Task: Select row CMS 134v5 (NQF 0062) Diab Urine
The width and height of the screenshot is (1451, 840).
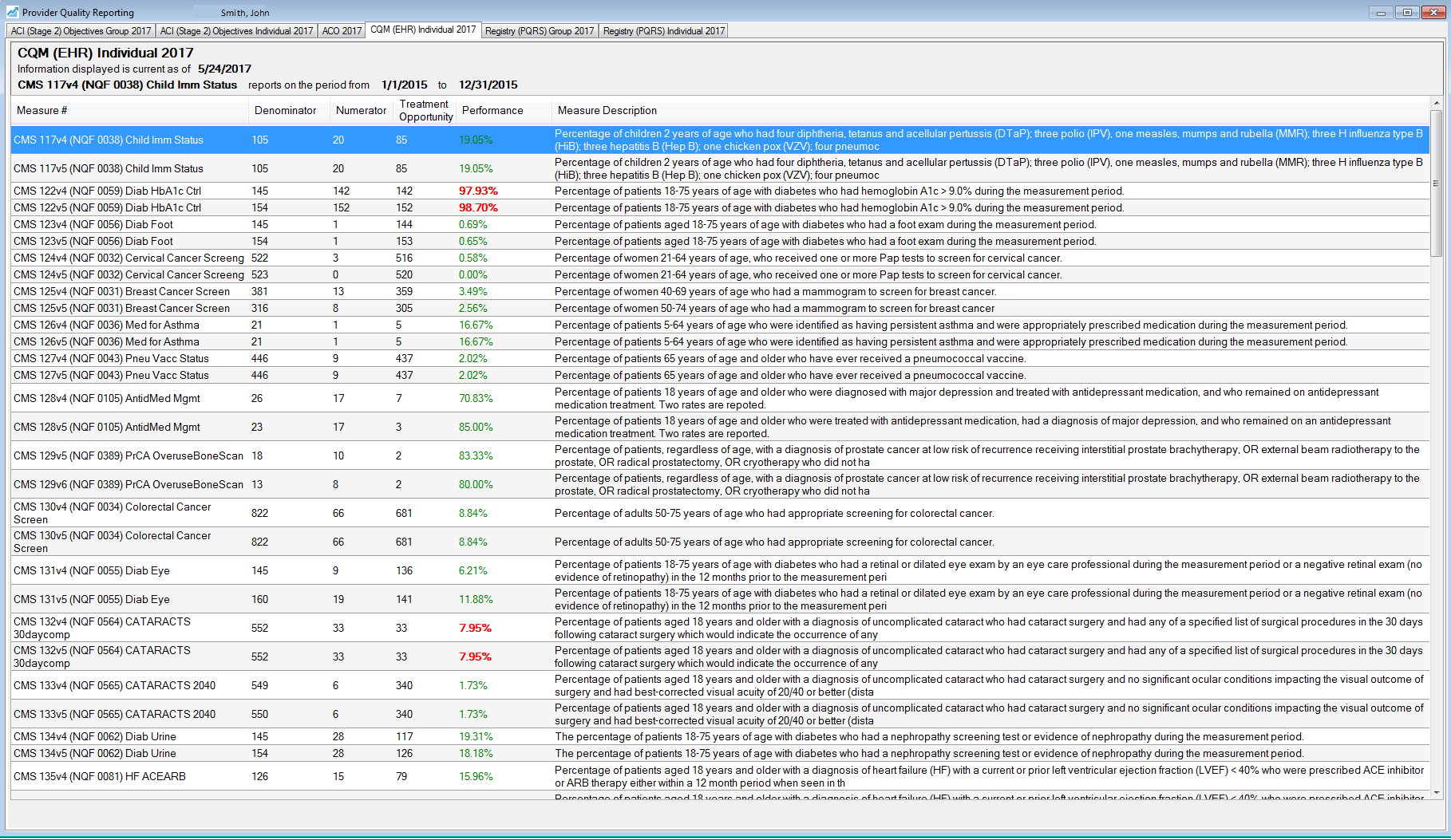Action: (x=720, y=754)
